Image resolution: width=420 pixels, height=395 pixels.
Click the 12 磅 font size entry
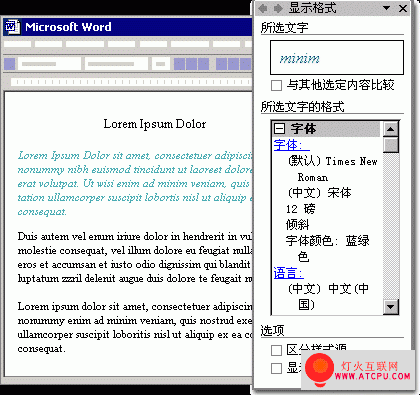300,209
